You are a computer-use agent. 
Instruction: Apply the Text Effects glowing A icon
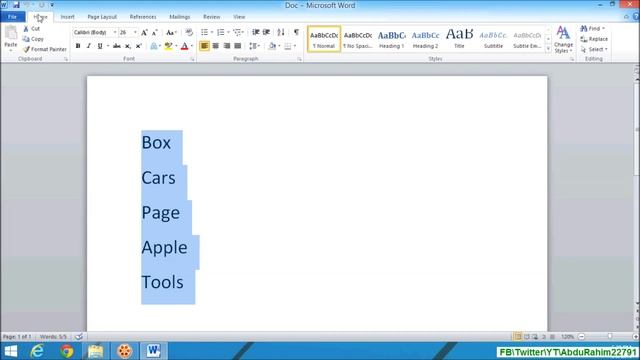153,46
